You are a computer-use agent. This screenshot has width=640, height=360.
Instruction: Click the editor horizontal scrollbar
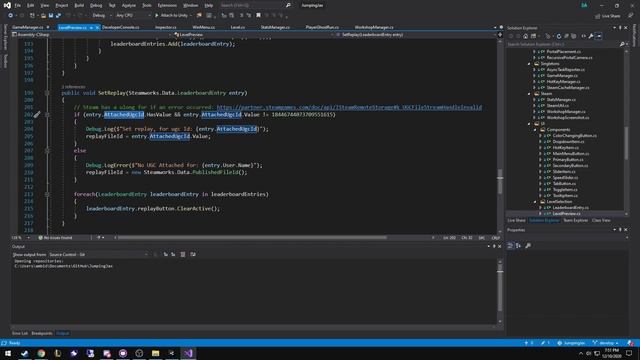(252, 238)
